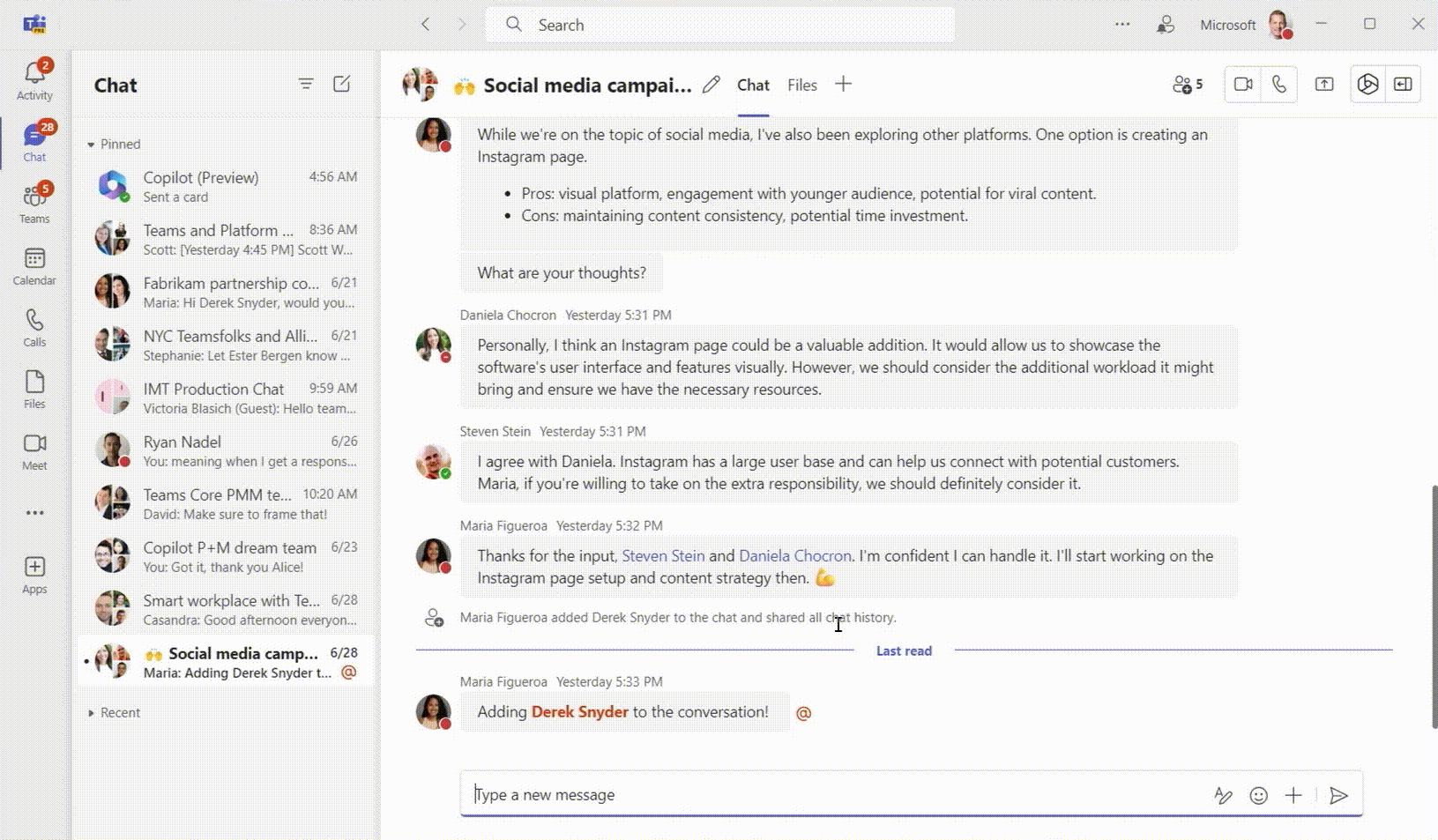Select the Chat tab of the conversation

[753, 85]
